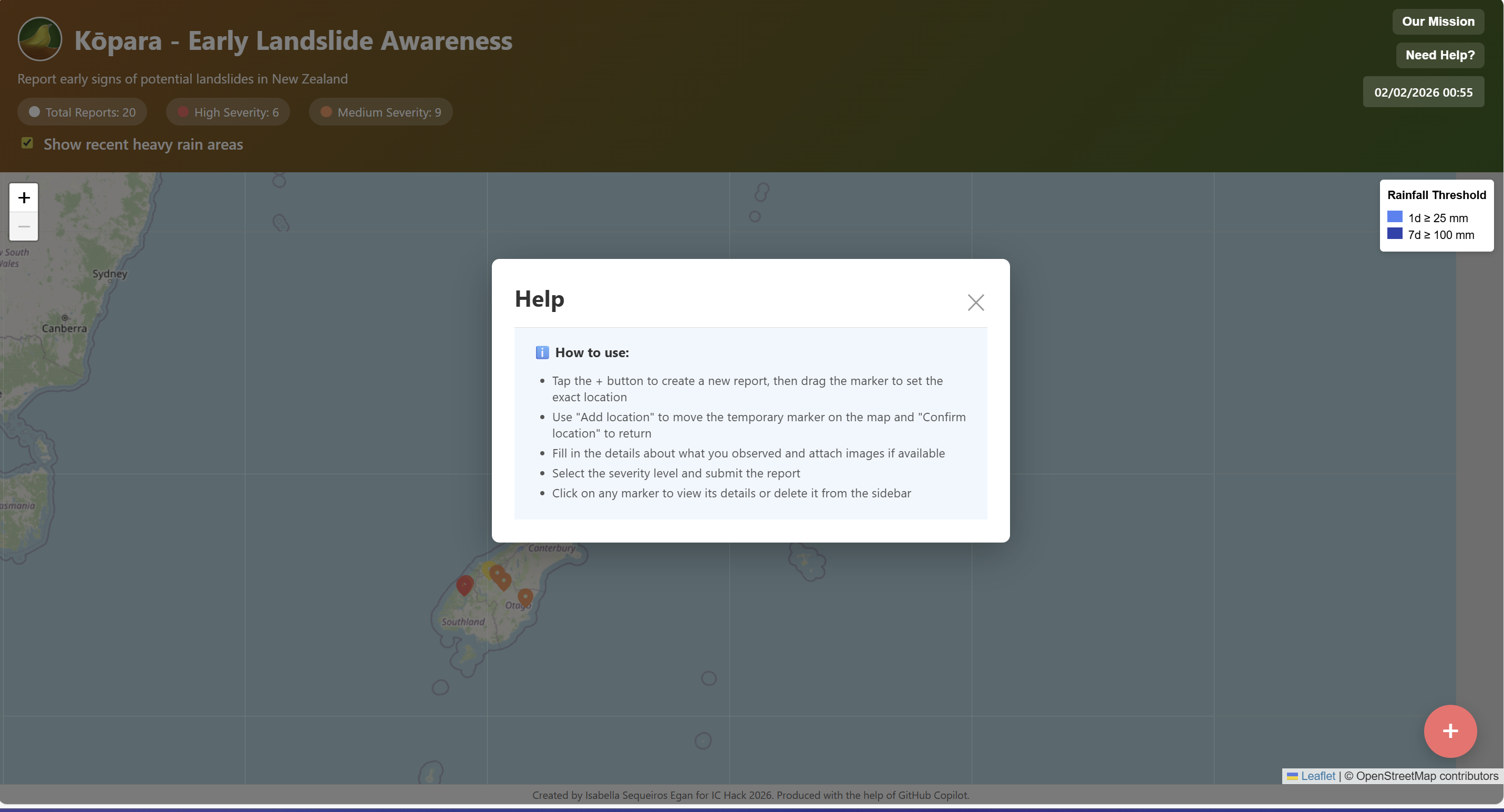Click the Kōpara bird logo icon

[x=40, y=38]
